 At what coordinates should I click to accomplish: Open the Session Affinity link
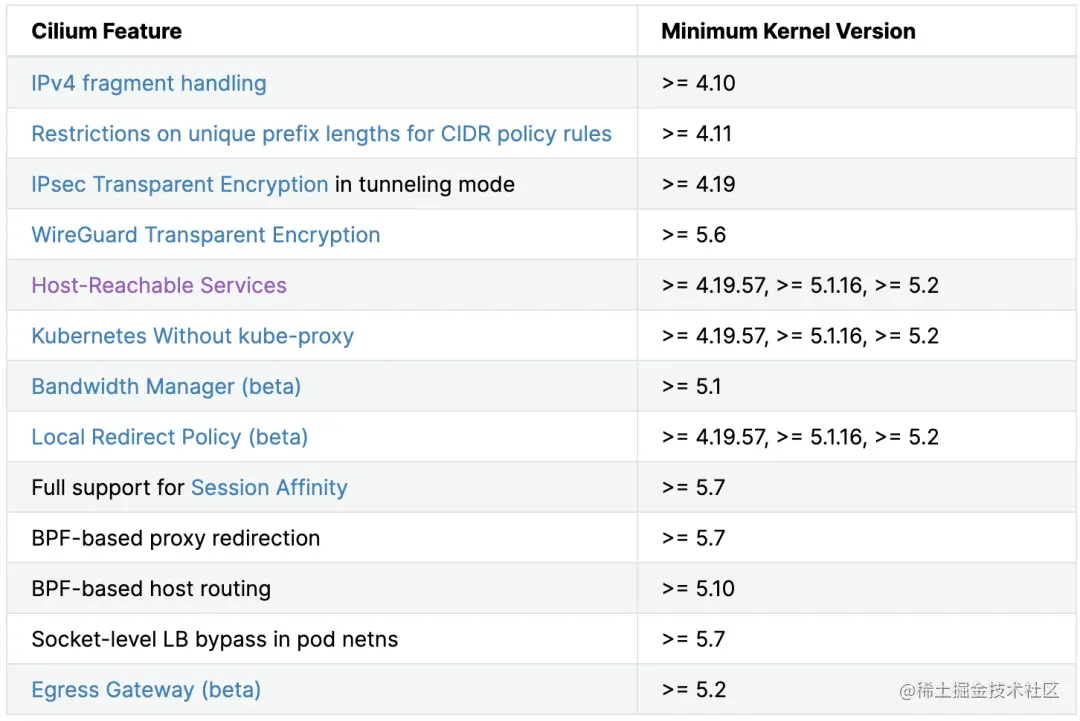(x=269, y=488)
